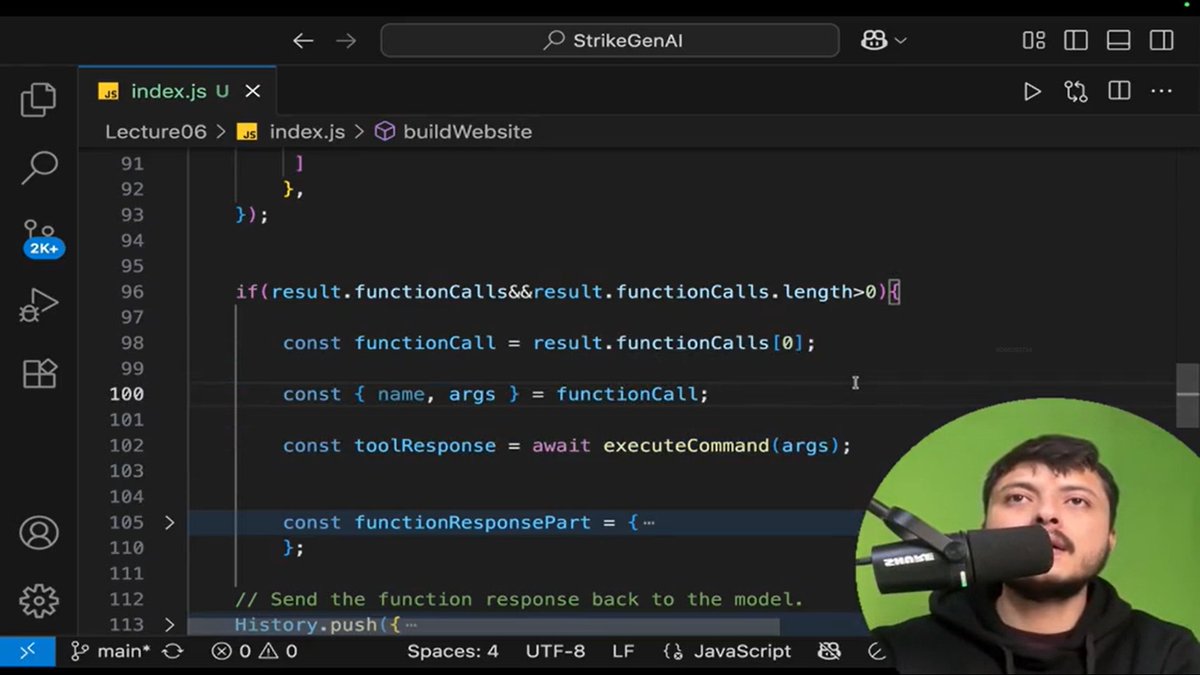
Task: Expand folded code at line 105
Action: tap(170, 522)
